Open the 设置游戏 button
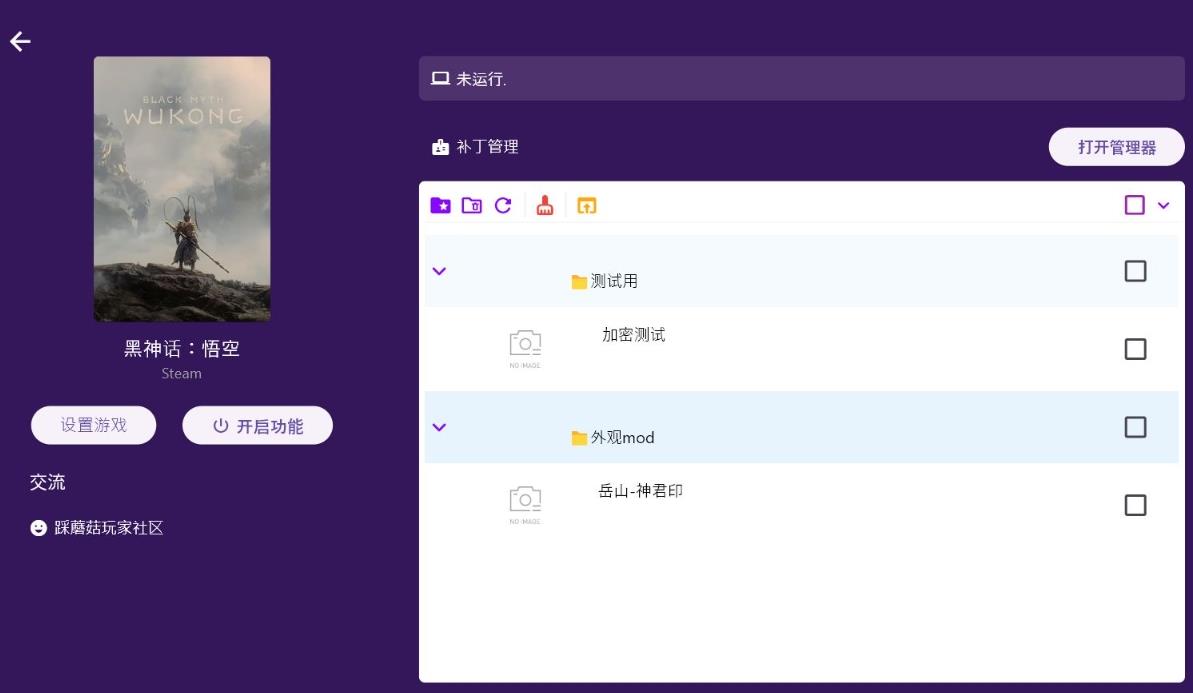Image resolution: width=1193 pixels, height=693 pixels. coord(94,425)
